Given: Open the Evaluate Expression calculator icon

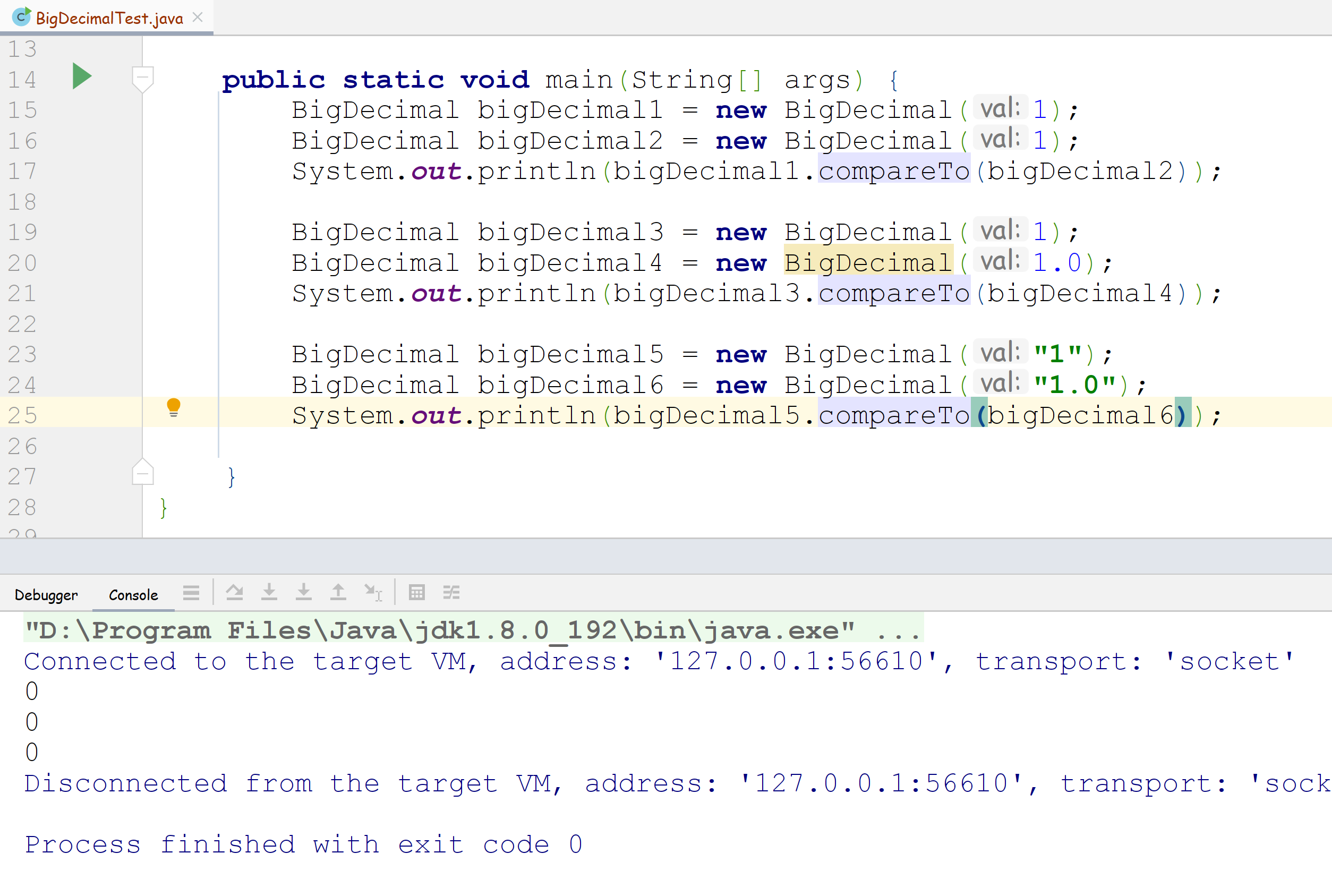Looking at the screenshot, I should (x=416, y=593).
